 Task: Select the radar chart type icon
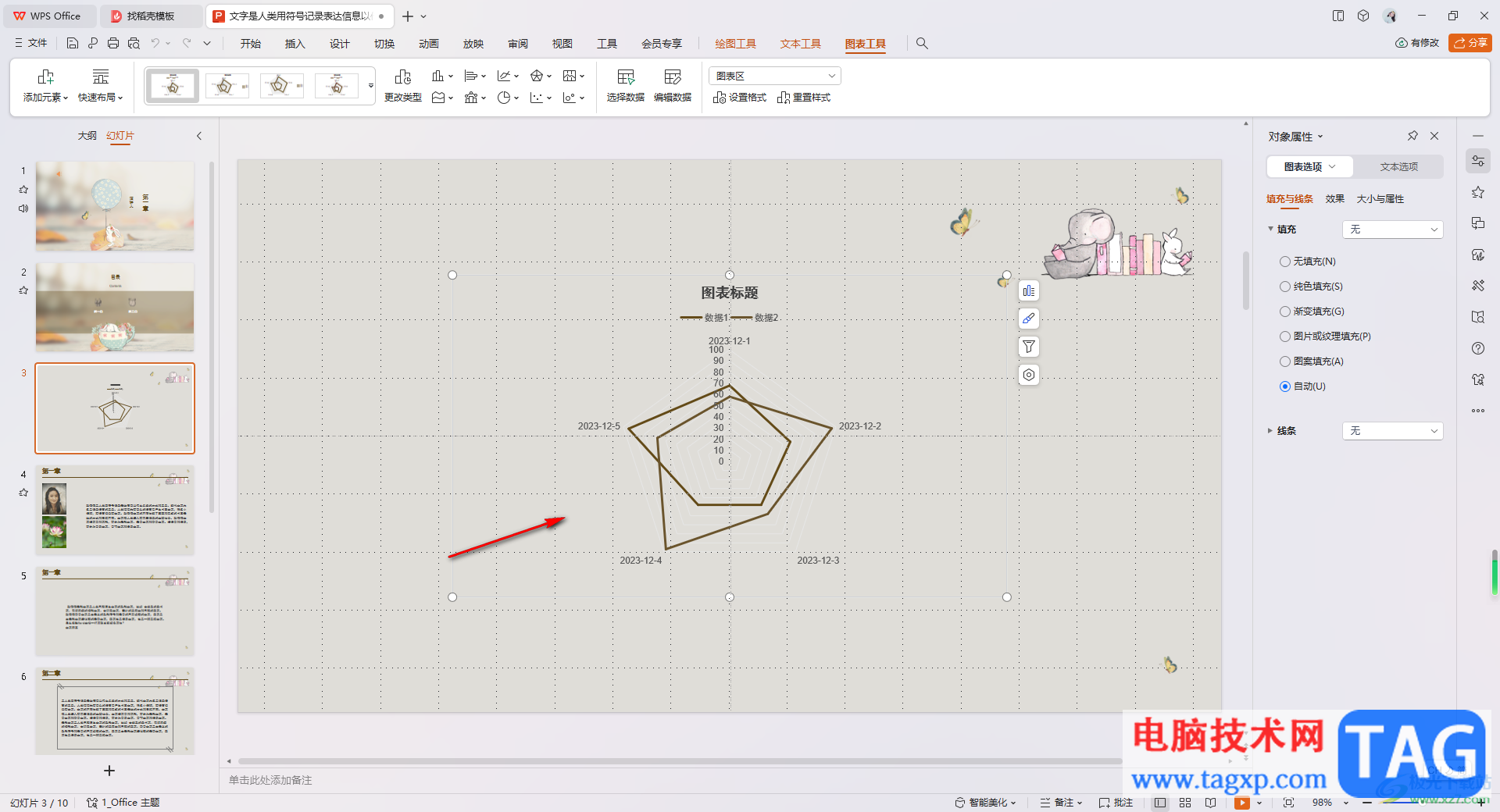(537, 76)
